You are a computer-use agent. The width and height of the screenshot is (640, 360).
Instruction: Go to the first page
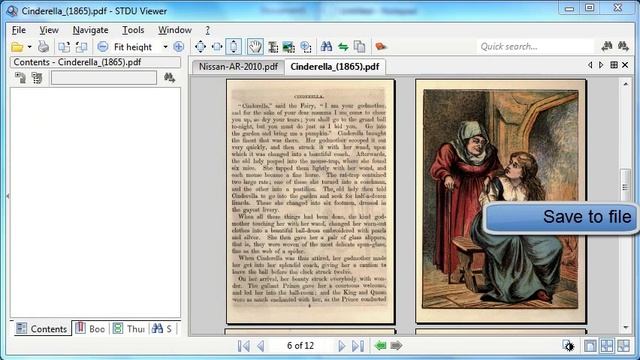tap(244, 346)
